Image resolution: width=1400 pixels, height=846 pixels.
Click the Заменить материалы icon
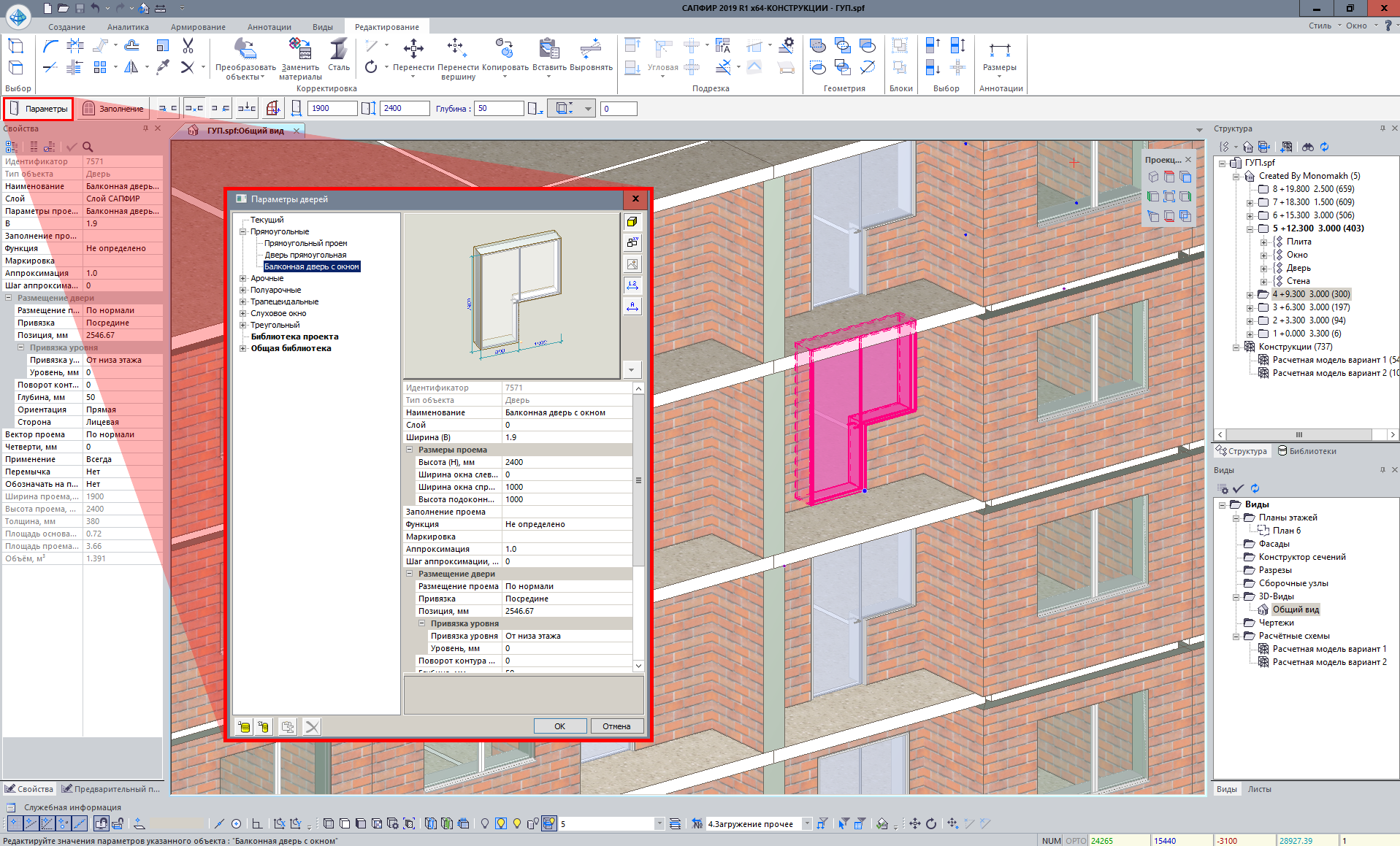300,50
